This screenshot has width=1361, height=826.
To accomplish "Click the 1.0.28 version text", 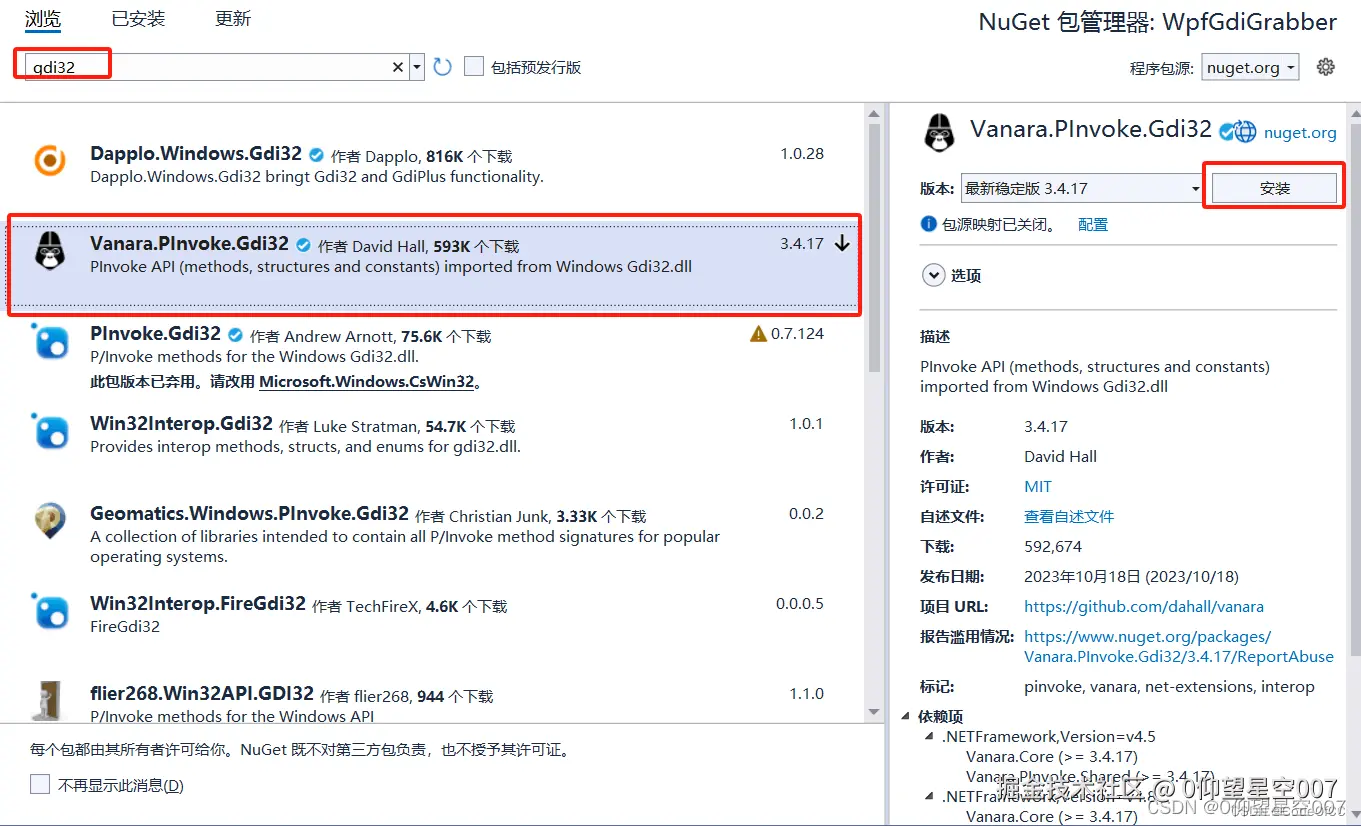I will click(802, 154).
